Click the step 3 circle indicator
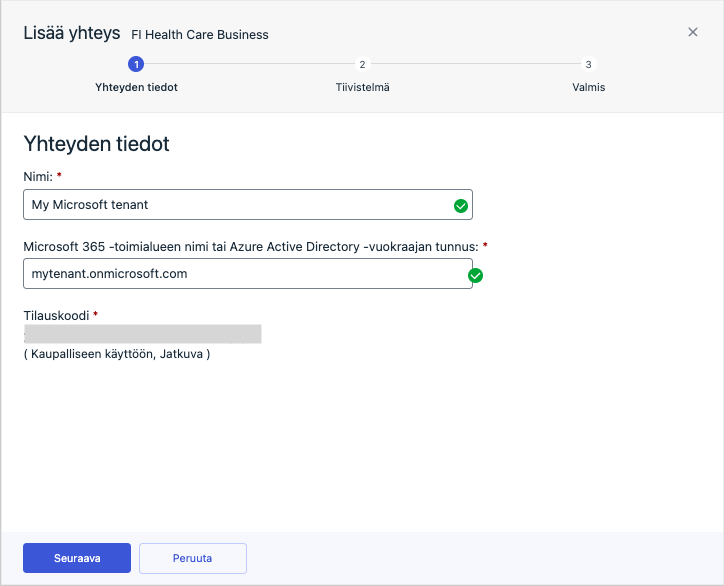Image resolution: width=724 pixels, height=586 pixels. click(588, 64)
